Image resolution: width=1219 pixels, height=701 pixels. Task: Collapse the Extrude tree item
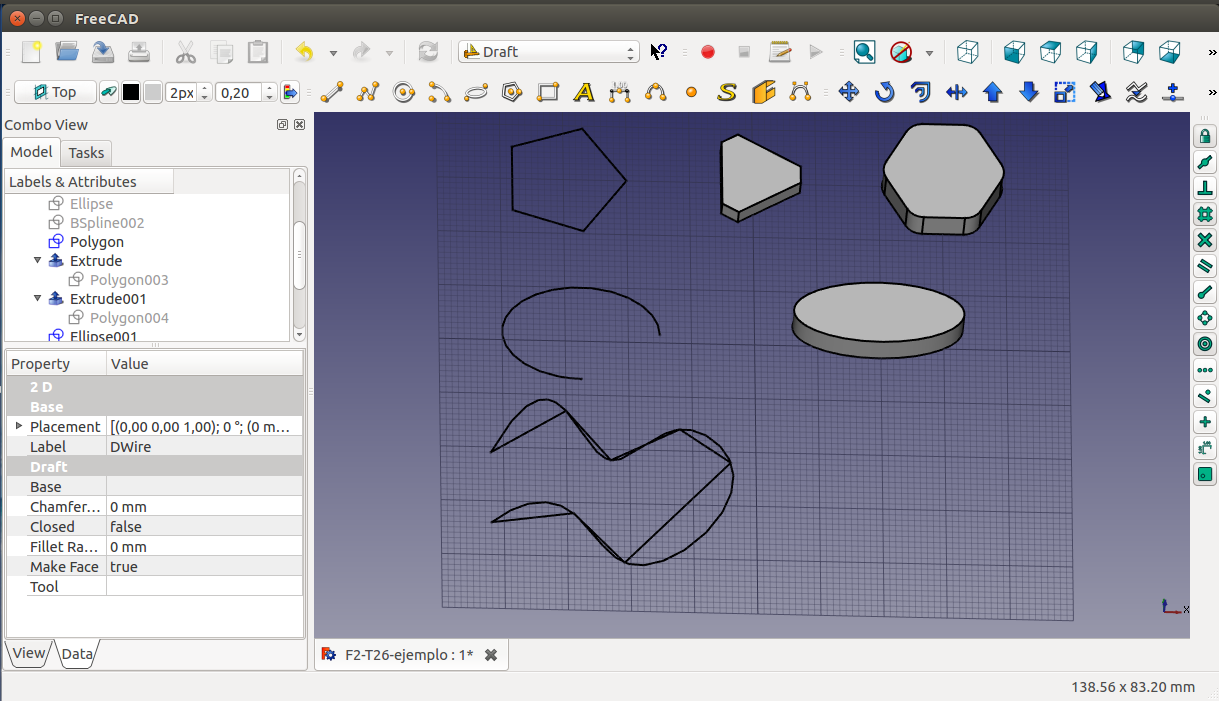[x=38, y=261]
